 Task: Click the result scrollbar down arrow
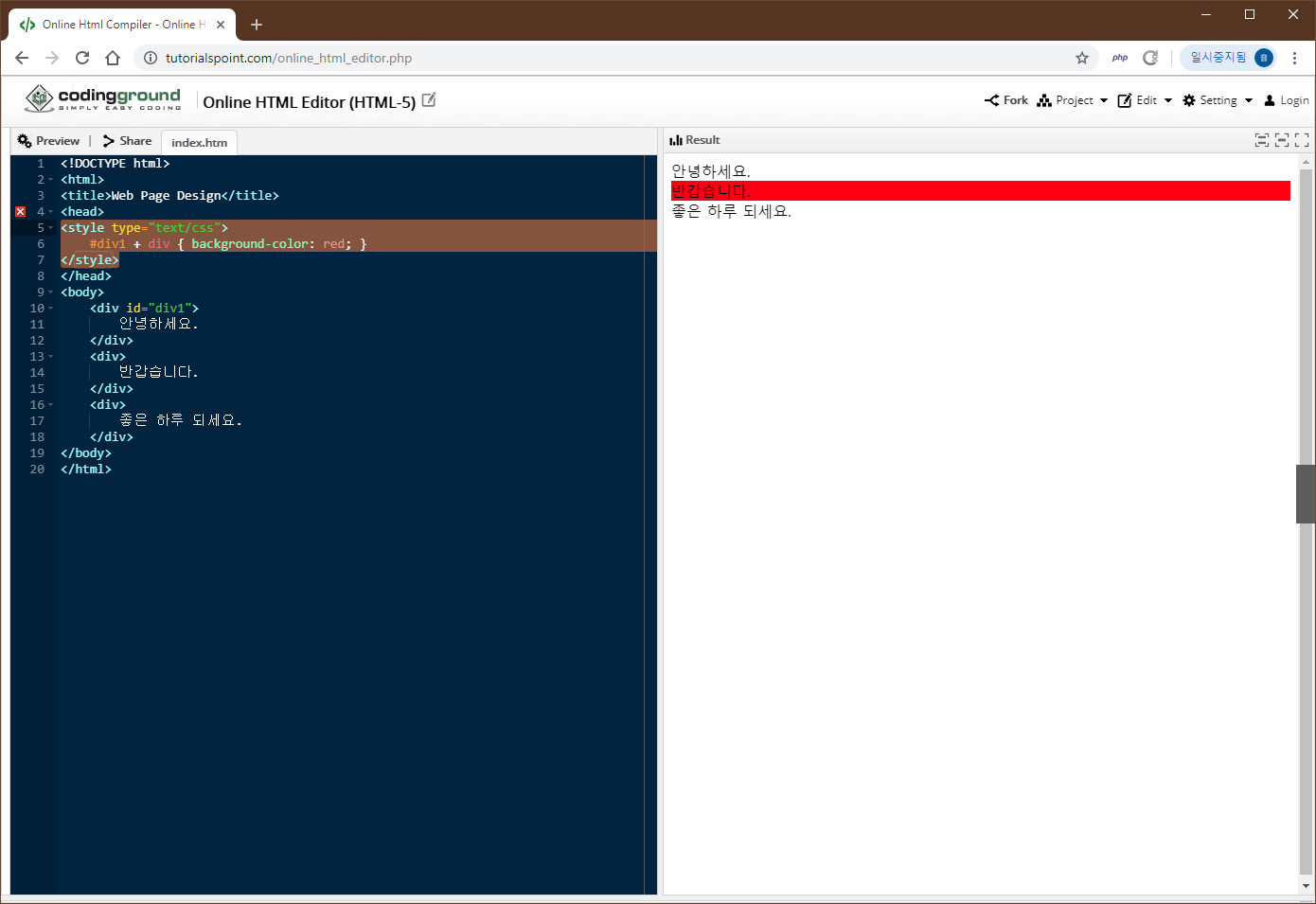pos(1306,887)
